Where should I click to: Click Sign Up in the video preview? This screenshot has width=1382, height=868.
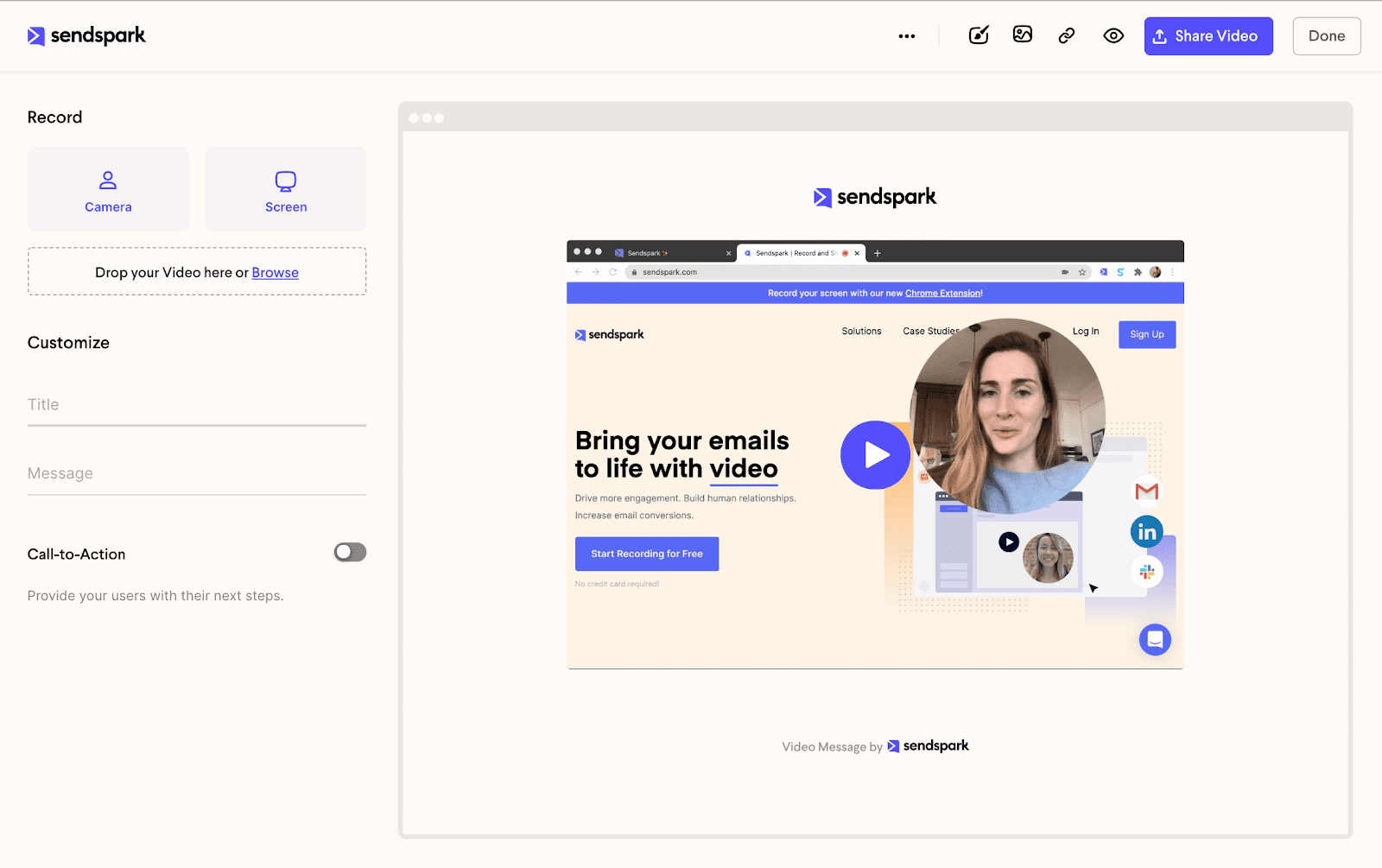point(1147,334)
